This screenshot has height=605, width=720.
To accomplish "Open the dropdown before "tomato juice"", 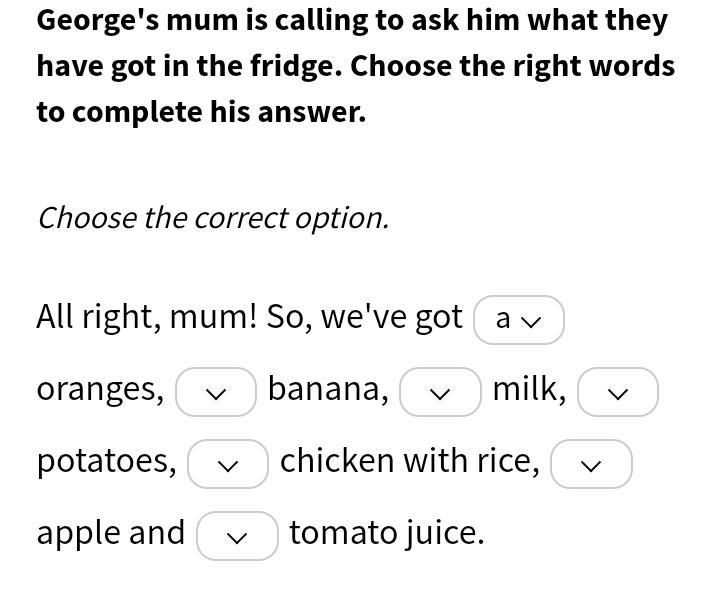I will (x=237, y=536).
